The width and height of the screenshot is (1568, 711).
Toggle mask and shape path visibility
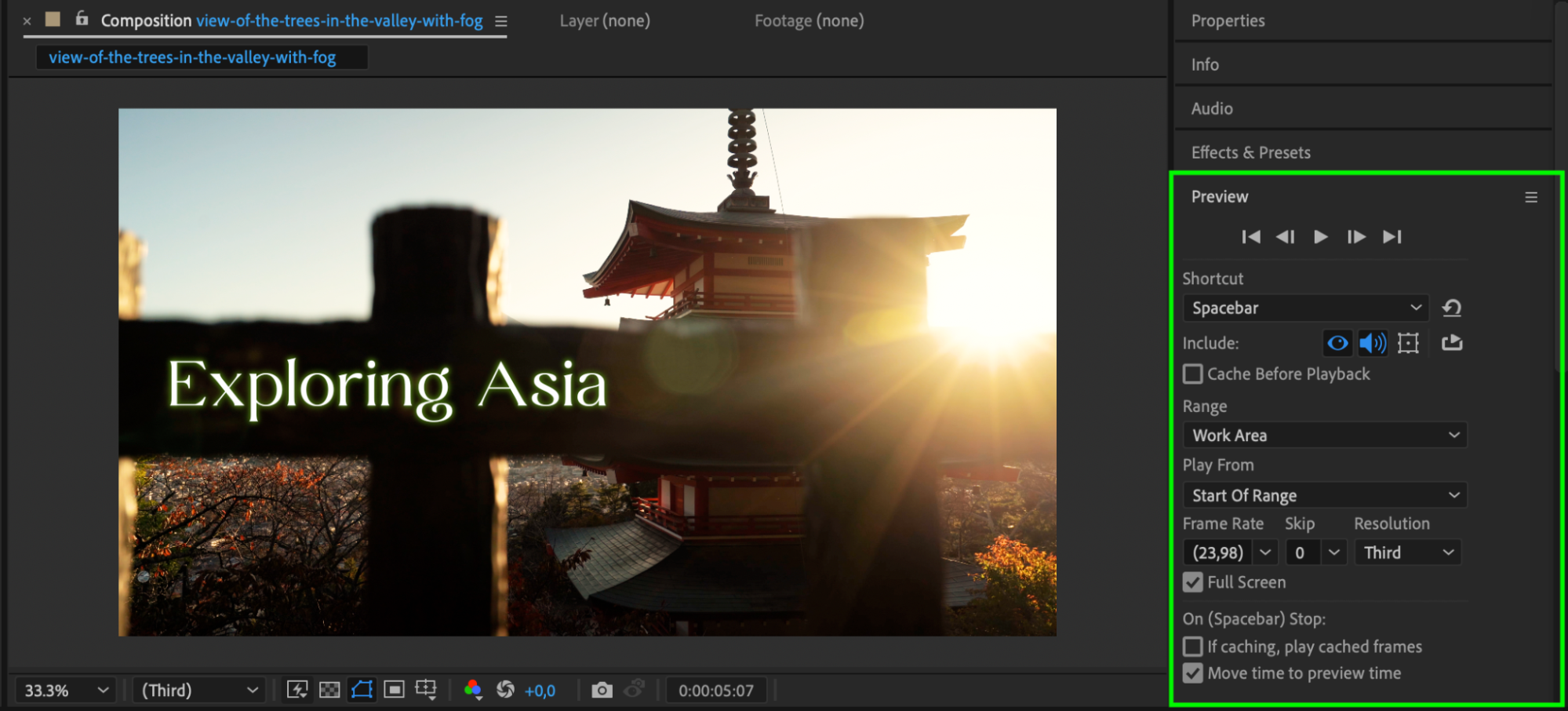(362, 690)
